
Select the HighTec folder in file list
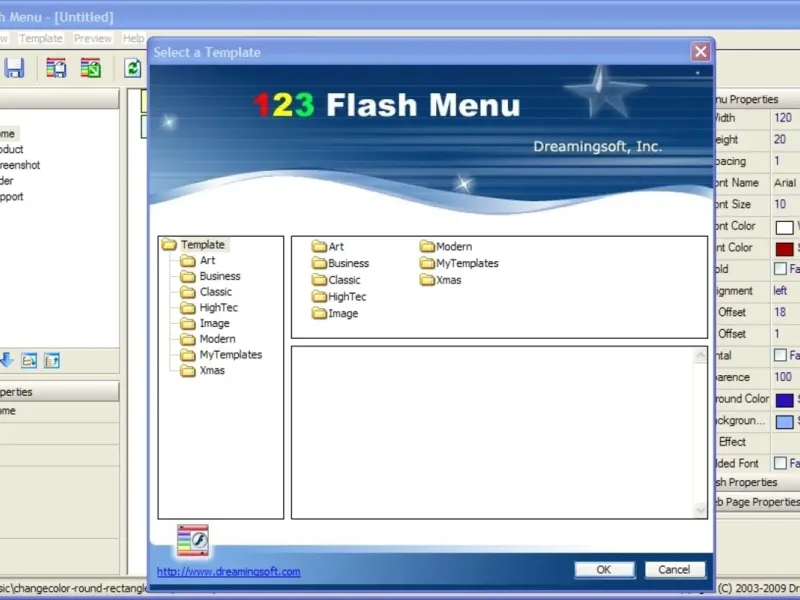click(339, 296)
